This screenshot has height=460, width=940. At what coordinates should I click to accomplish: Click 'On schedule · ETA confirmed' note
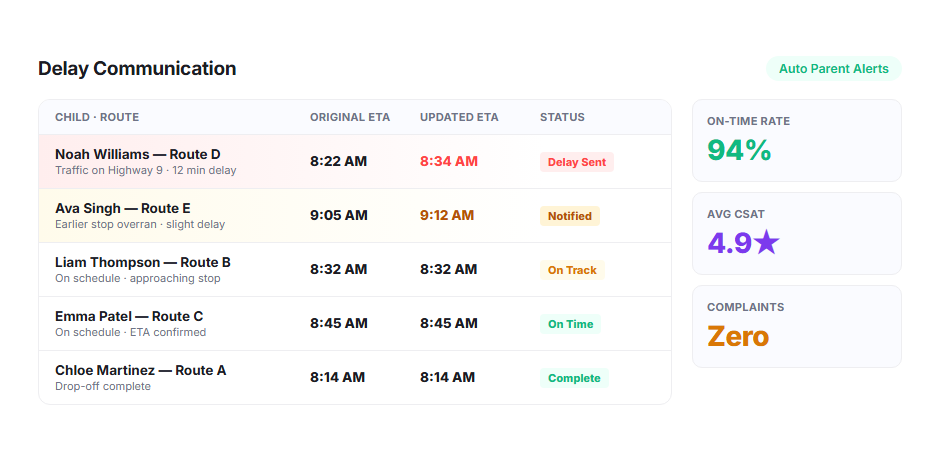131,332
